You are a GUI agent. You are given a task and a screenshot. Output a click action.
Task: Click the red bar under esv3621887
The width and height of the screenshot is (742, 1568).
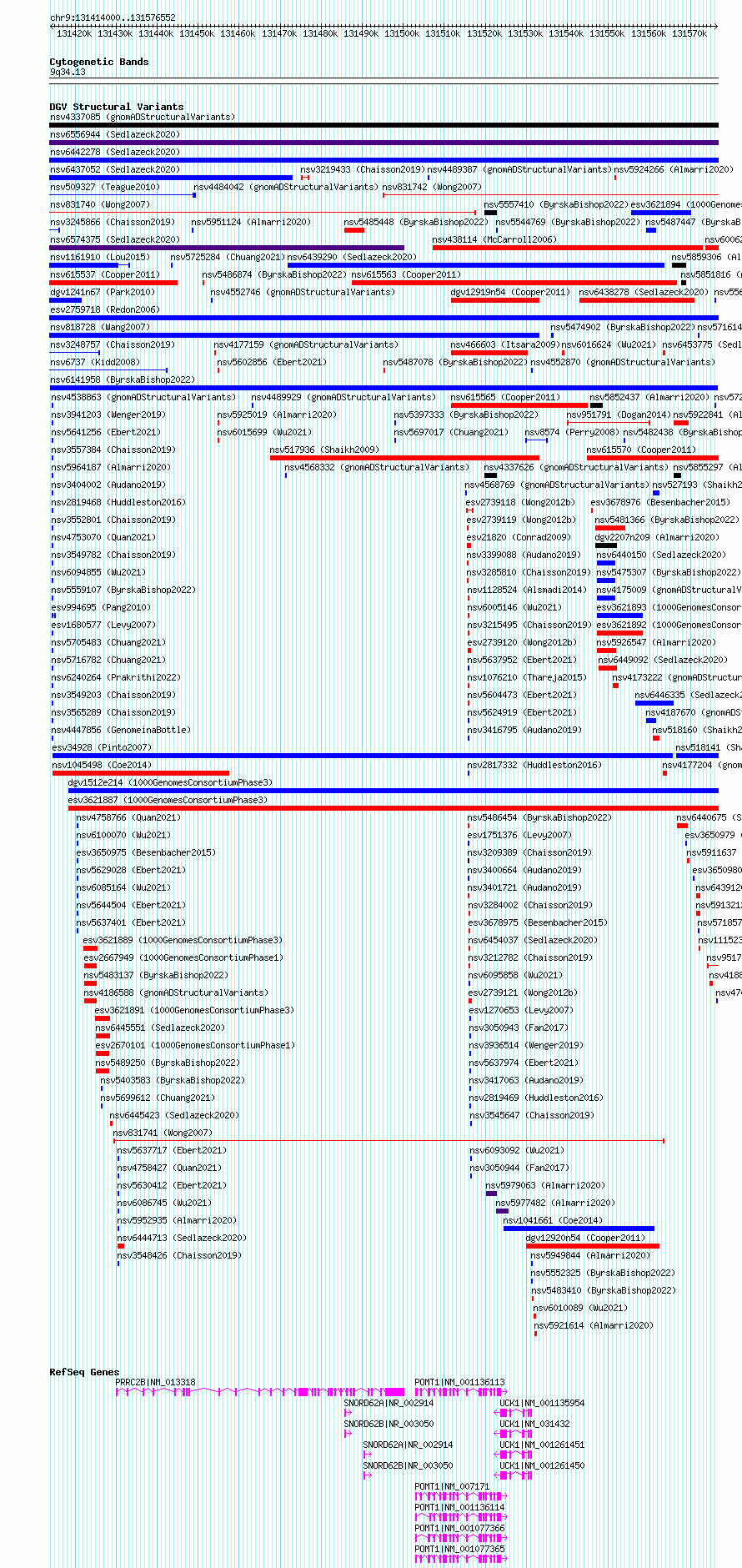tap(394, 808)
